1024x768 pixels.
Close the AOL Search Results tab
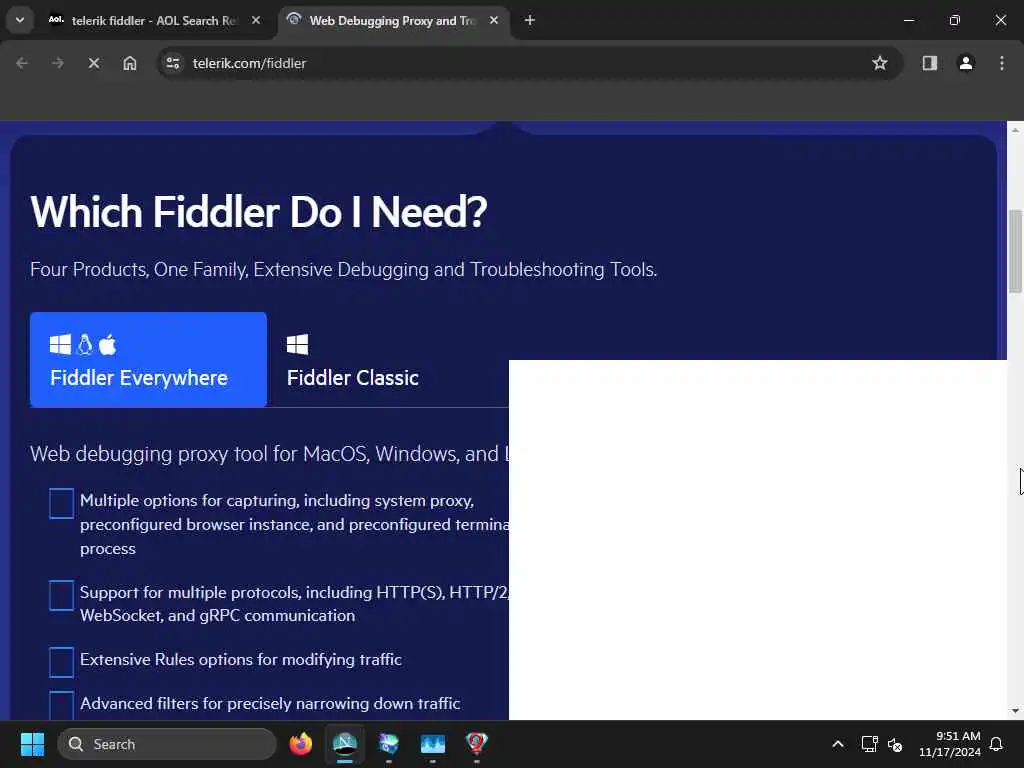(256, 20)
